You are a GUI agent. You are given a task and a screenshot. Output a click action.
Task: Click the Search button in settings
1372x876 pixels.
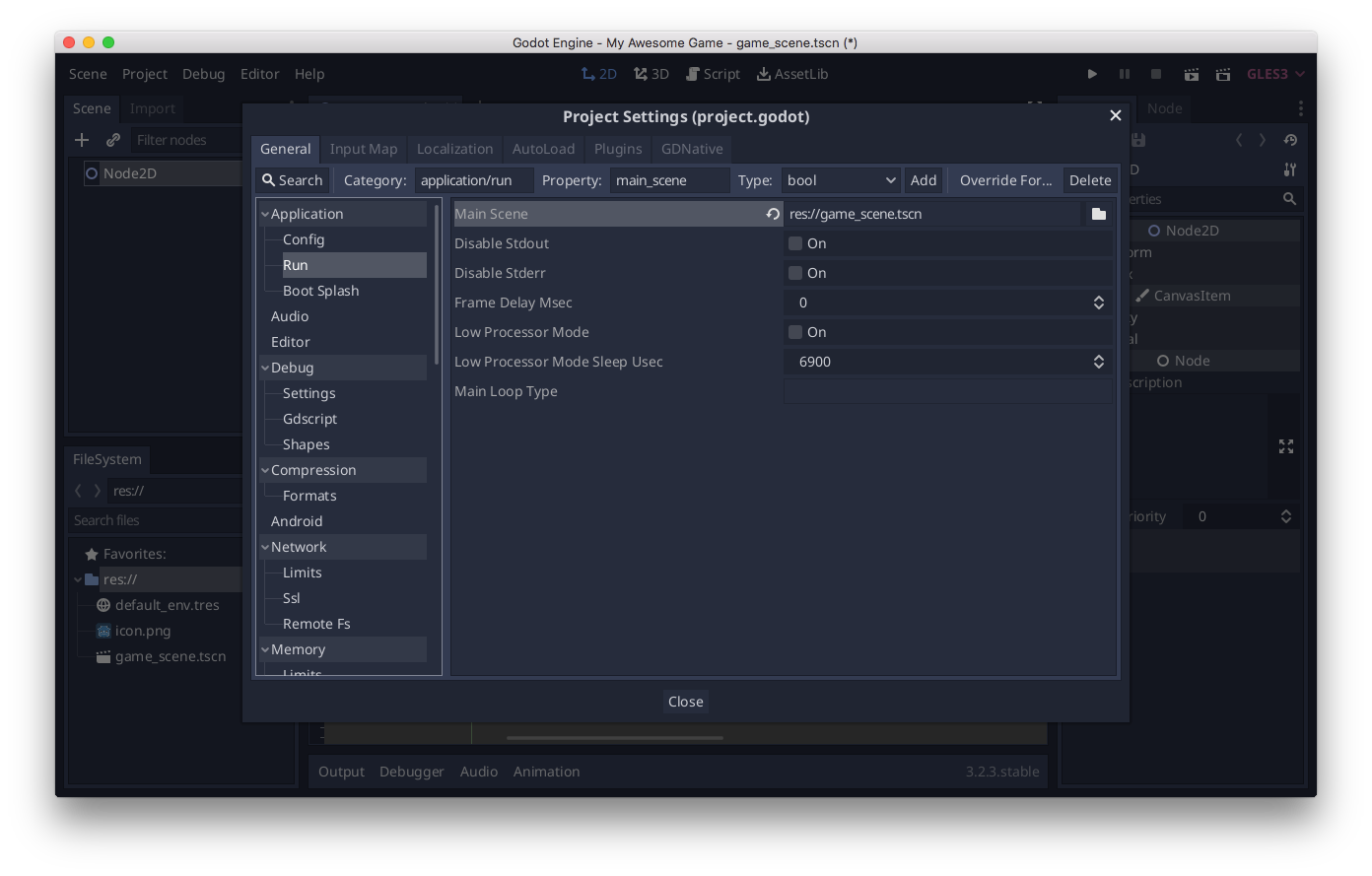click(293, 180)
